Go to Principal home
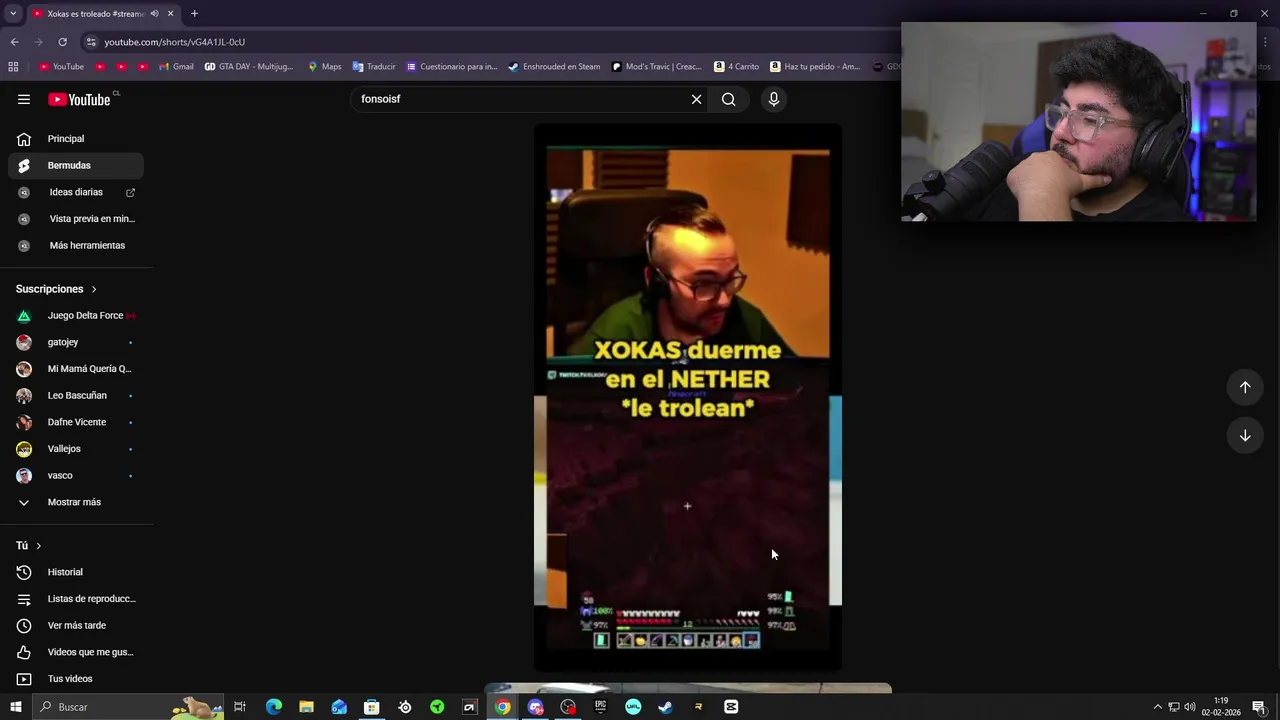This screenshot has height=720, width=1280. pyautogui.click(x=76, y=139)
